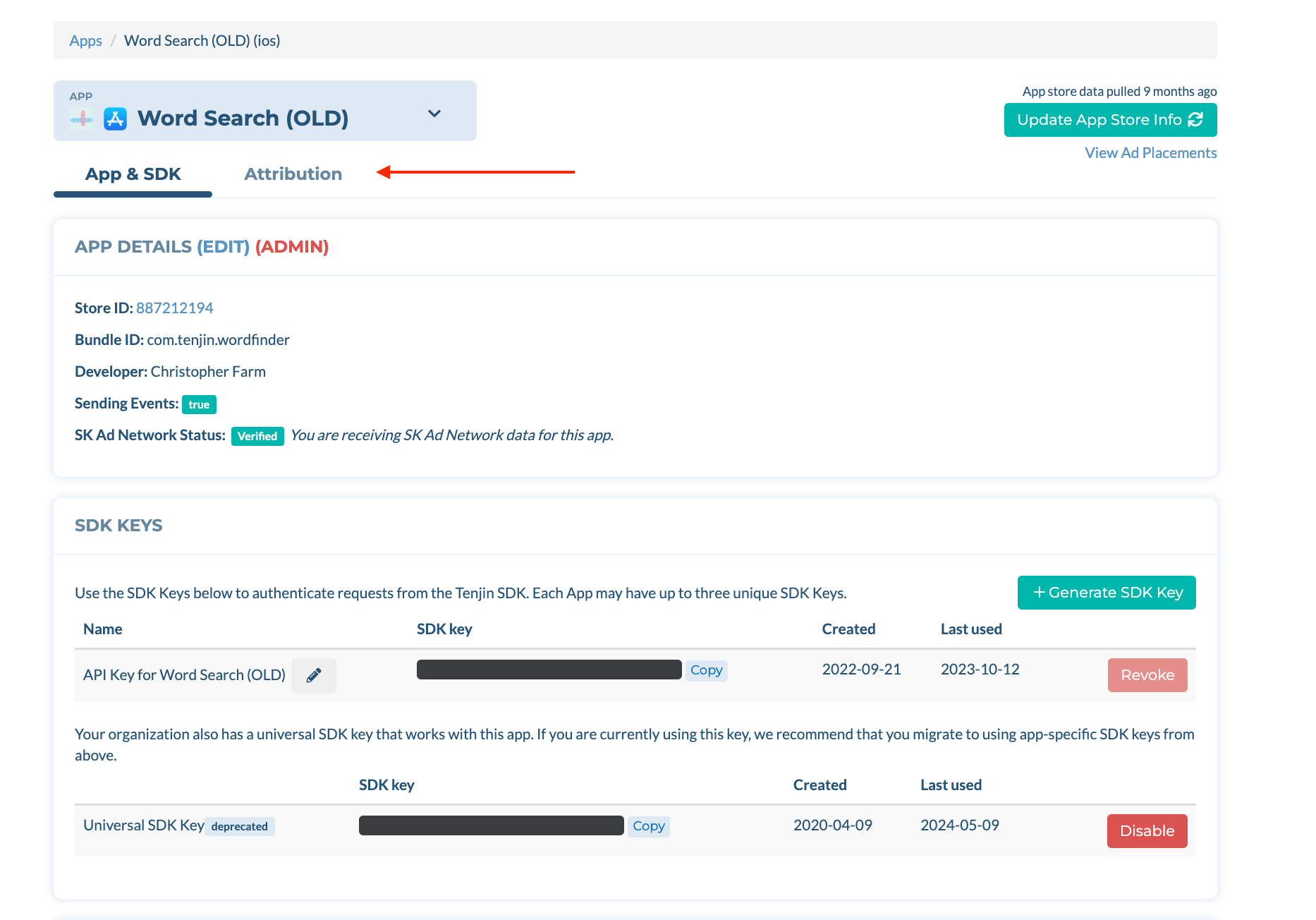Viewport: 1316px width, 920px height.
Task: Click the deprecated badge on Universal SDK Key
Action: 240,826
